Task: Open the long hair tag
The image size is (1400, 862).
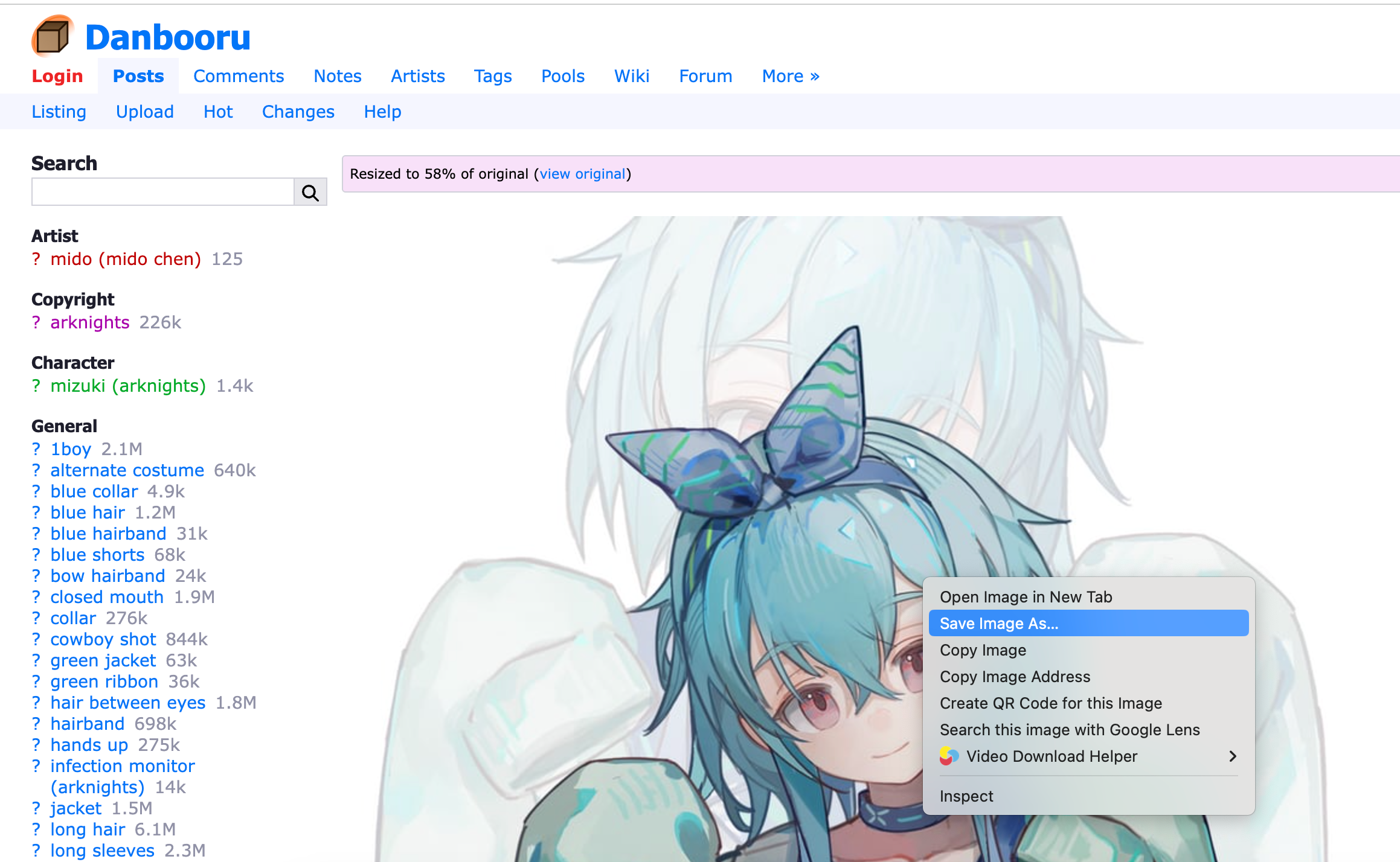Action: tap(88, 829)
